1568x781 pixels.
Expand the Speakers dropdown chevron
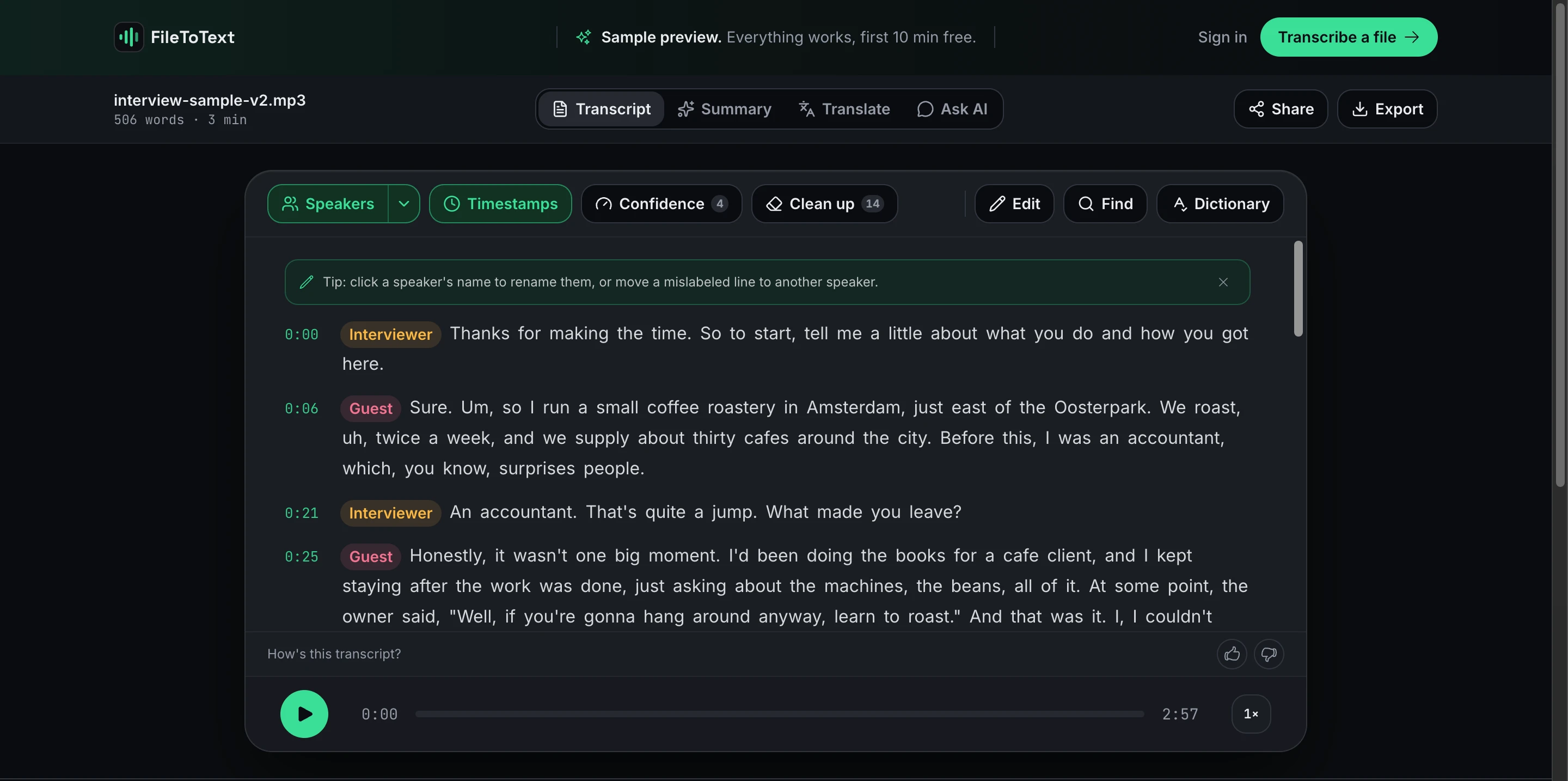click(x=403, y=203)
